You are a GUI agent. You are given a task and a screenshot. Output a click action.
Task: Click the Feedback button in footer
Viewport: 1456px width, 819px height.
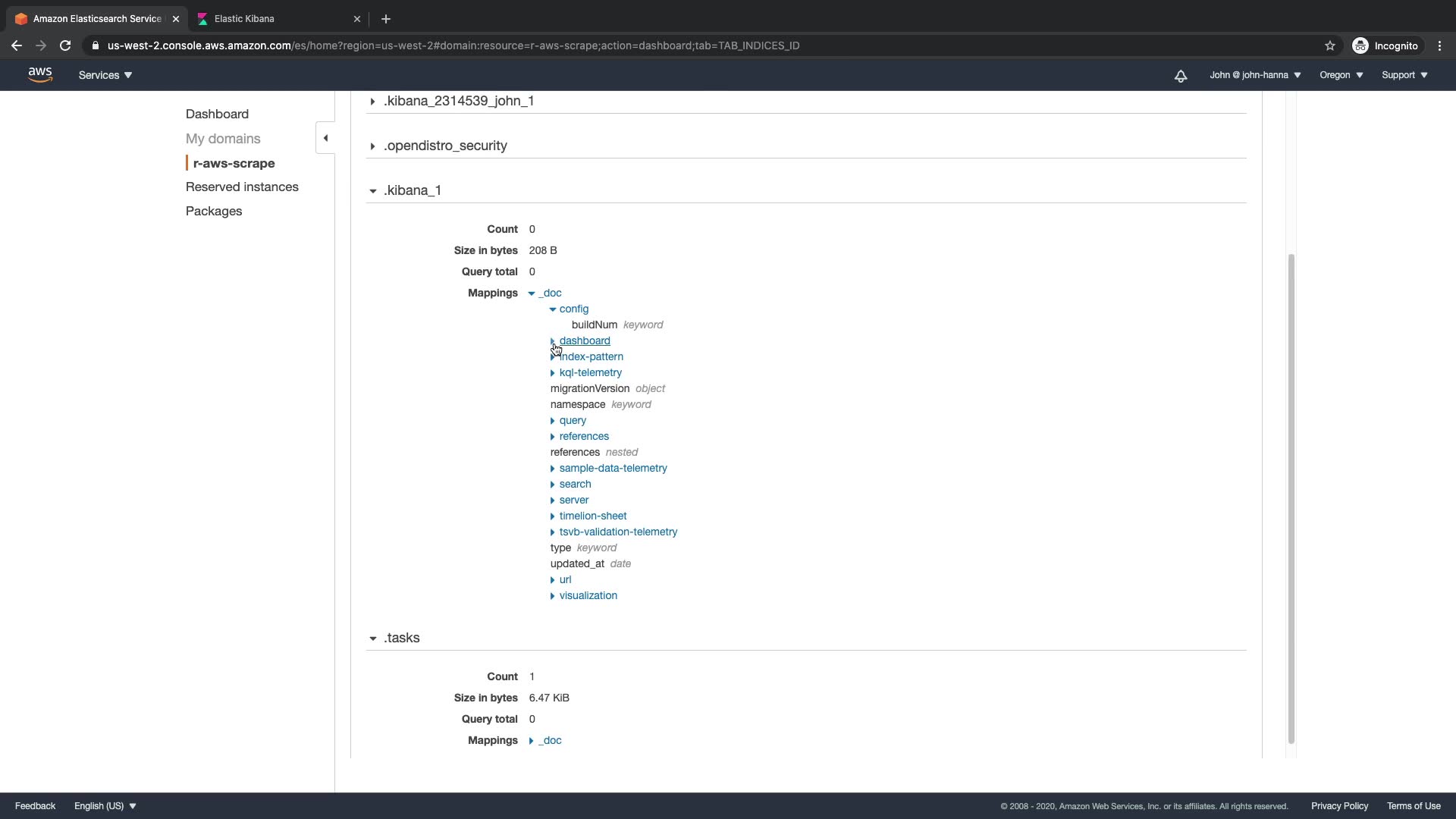coord(35,806)
